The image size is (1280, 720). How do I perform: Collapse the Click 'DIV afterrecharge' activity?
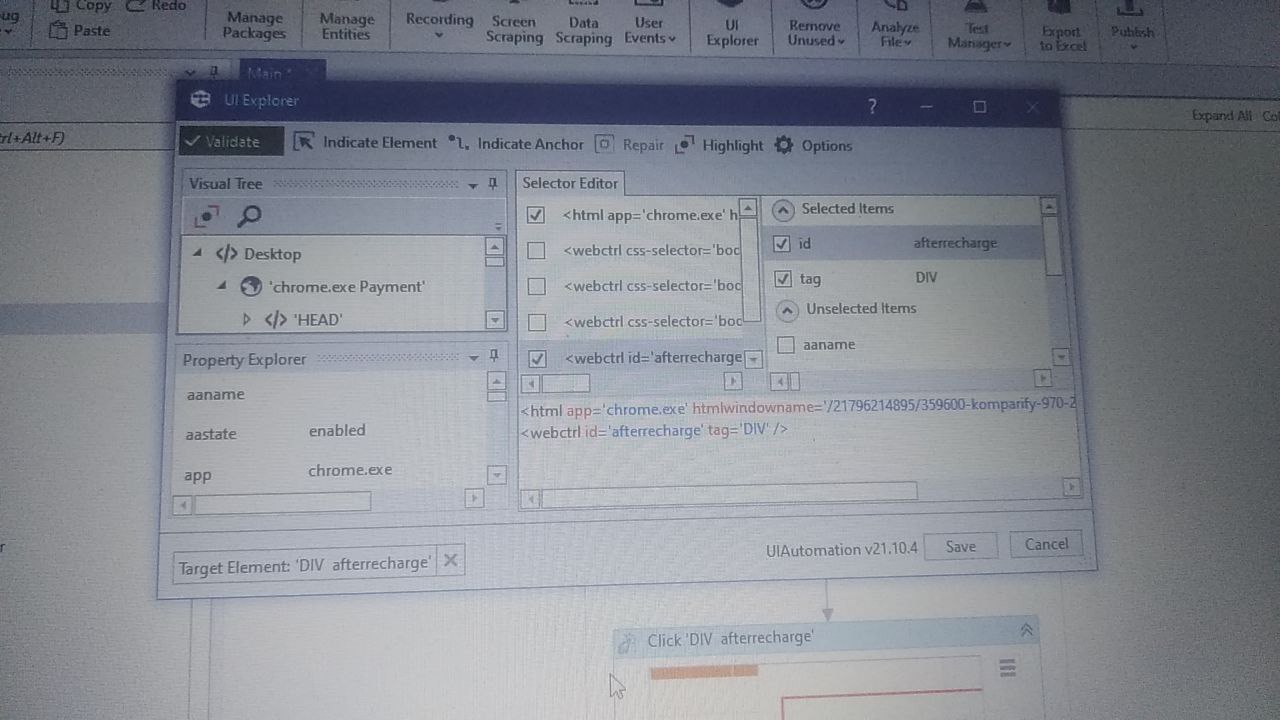click(x=1026, y=630)
